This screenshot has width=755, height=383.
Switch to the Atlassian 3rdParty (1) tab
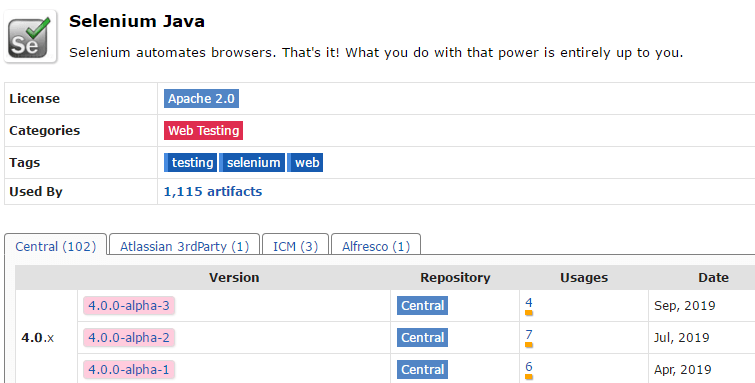(184, 246)
